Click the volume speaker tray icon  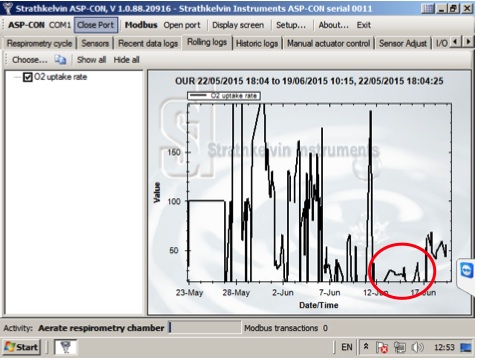pos(417,347)
